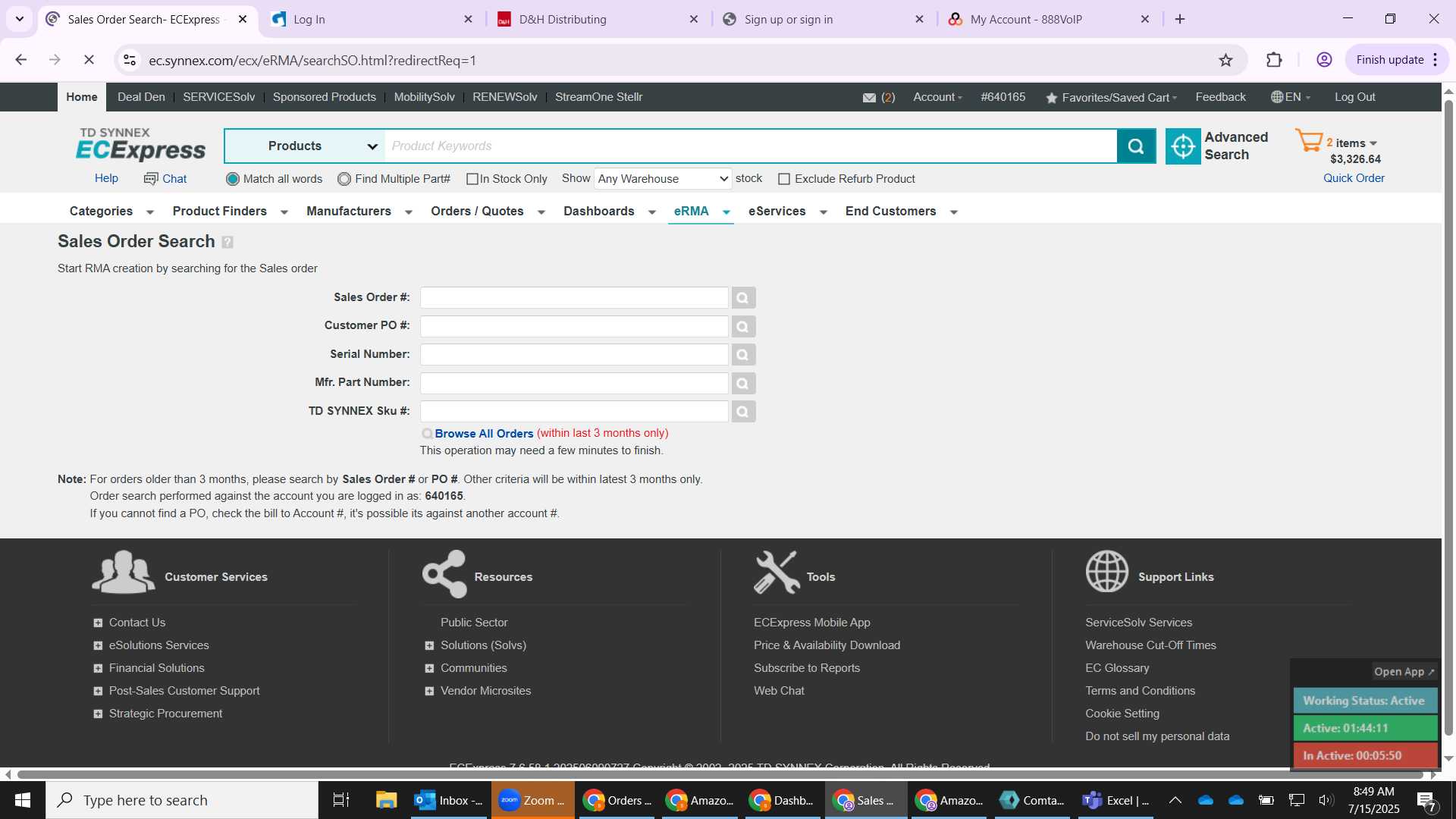Viewport: 1456px width, 819px height.
Task: Click the vertical page scrollbar
Action: click(1448, 417)
